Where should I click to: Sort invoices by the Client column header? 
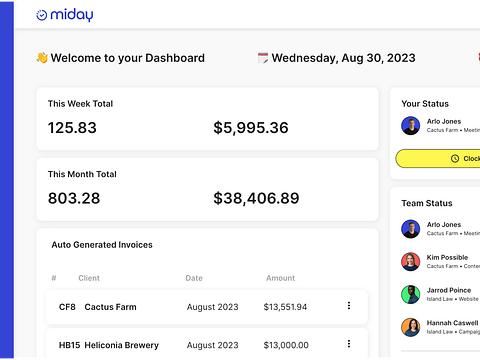(x=89, y=278)
